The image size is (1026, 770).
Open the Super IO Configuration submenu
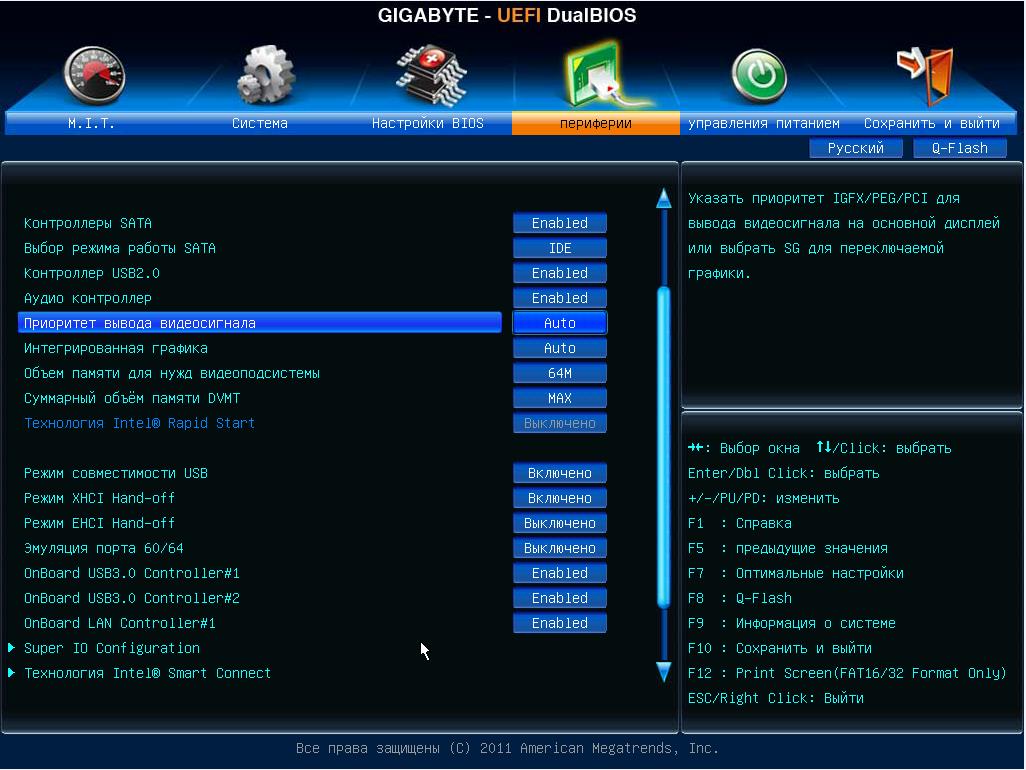coord(112,648)
